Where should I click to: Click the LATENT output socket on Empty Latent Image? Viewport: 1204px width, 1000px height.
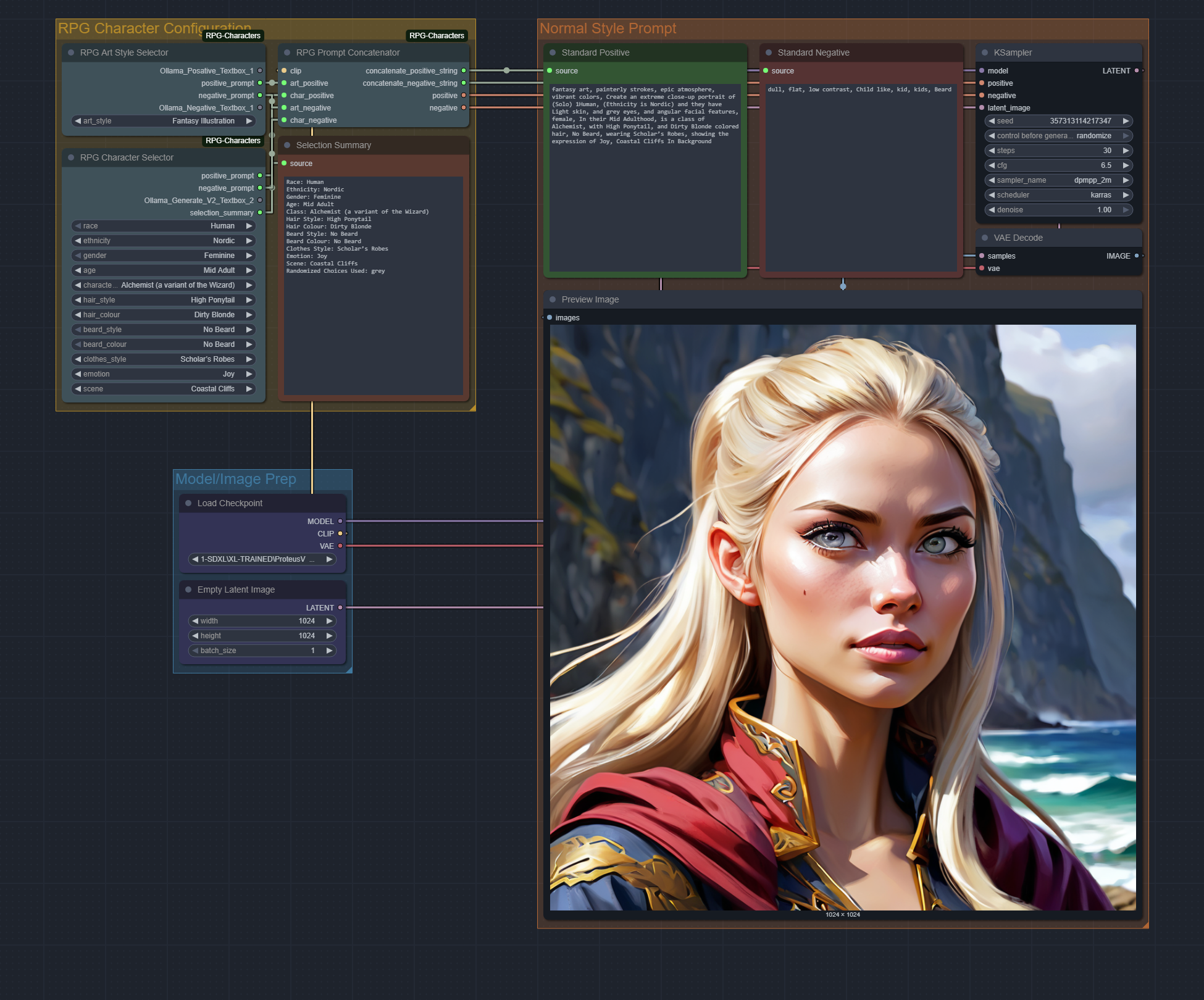coord(340,608)
